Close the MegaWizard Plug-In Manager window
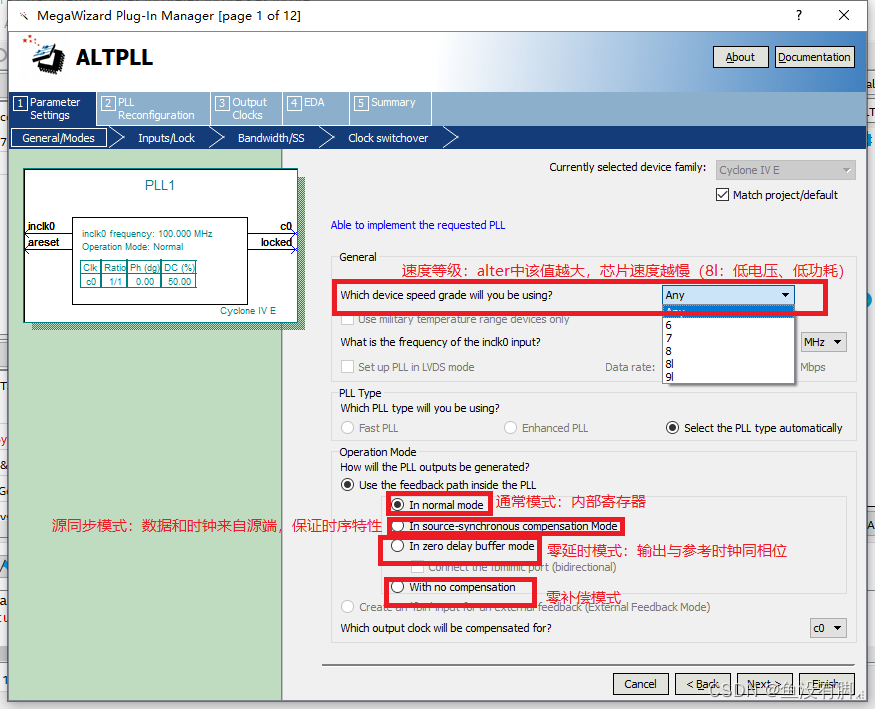 [844, 15]
